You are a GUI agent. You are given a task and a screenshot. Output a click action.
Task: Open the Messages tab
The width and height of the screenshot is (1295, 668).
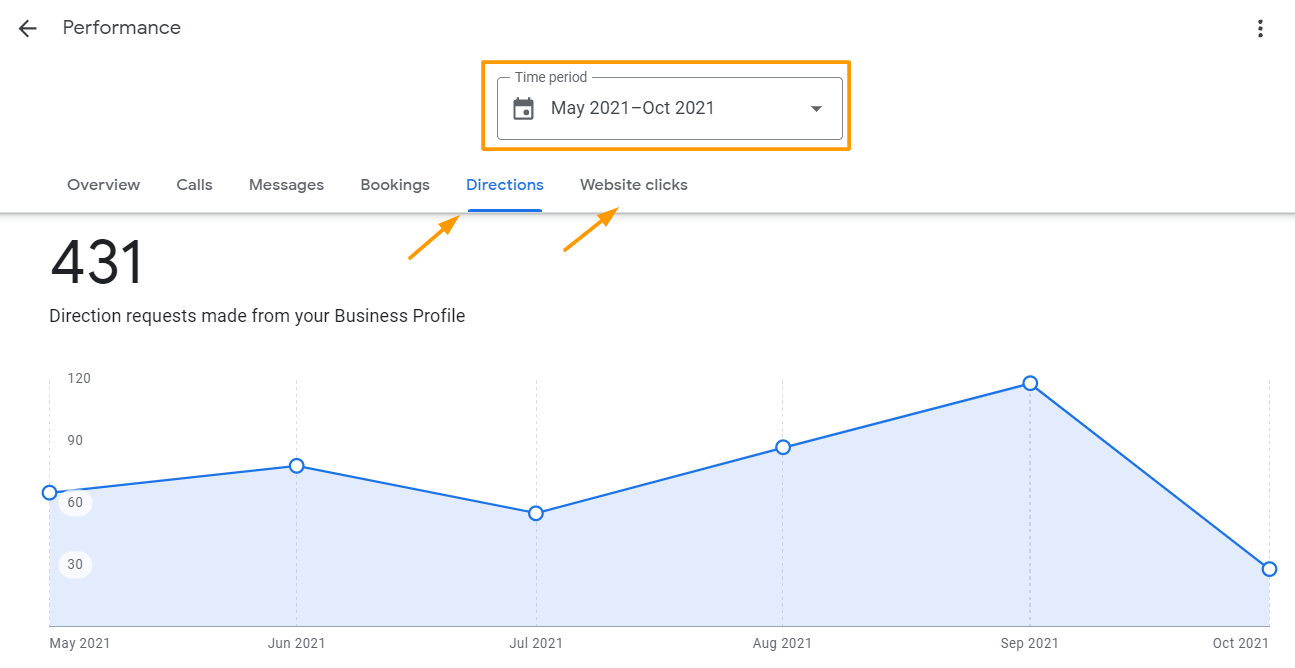(x=286, y=185)
